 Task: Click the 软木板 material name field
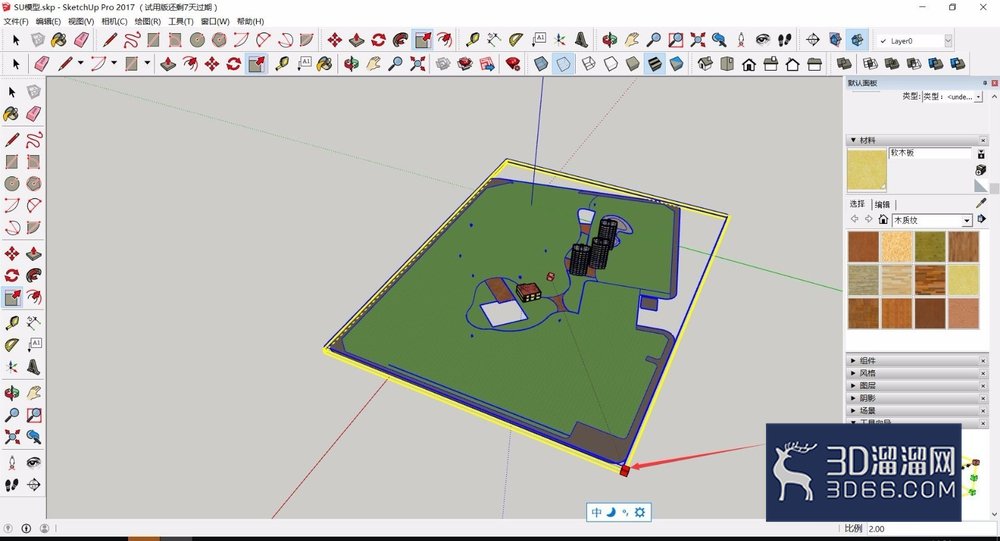tap(930, 153)
